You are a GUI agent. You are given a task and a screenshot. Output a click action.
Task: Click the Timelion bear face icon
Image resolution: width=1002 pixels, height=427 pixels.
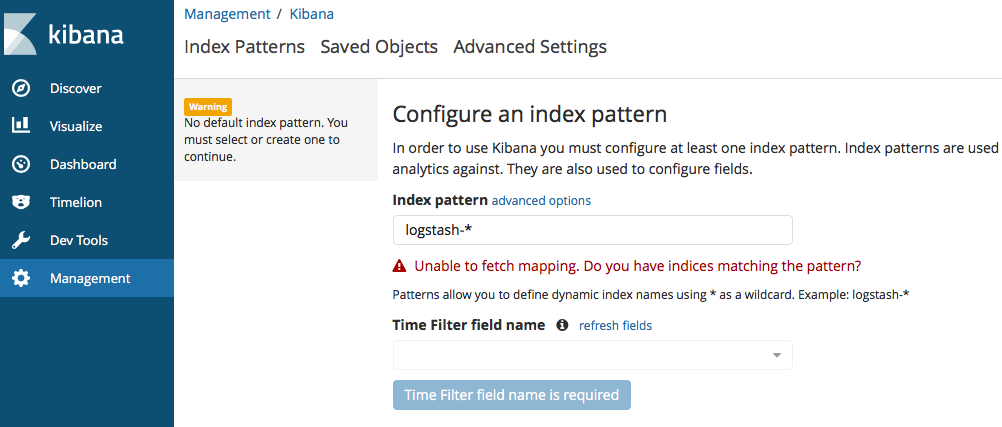pos(20,202)
